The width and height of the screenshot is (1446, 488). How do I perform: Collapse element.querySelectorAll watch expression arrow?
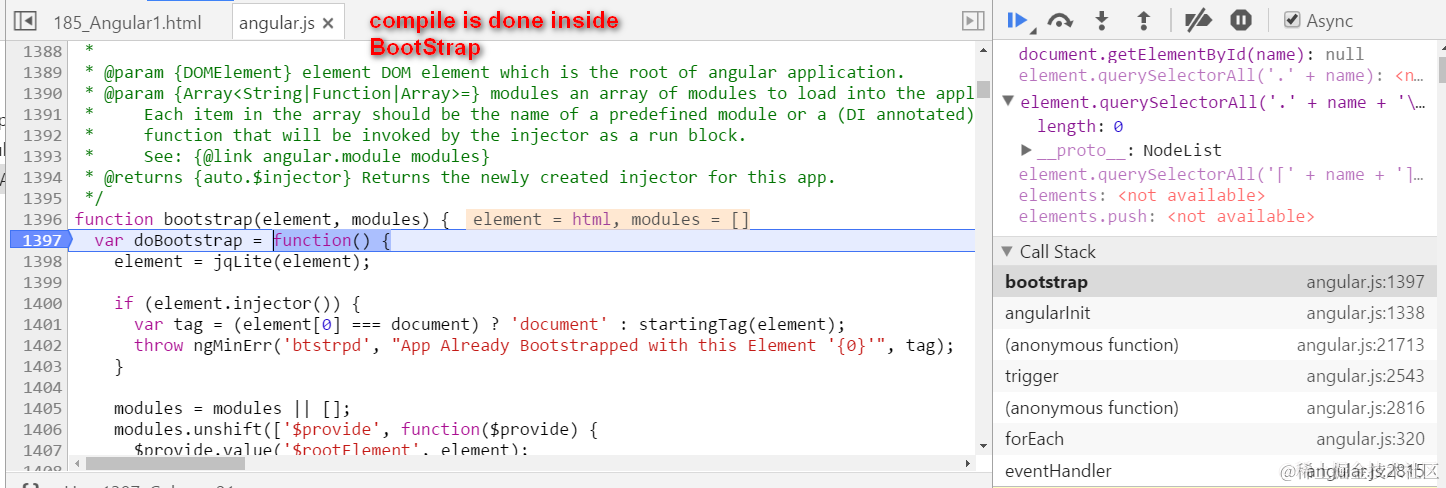(1008, 101)
